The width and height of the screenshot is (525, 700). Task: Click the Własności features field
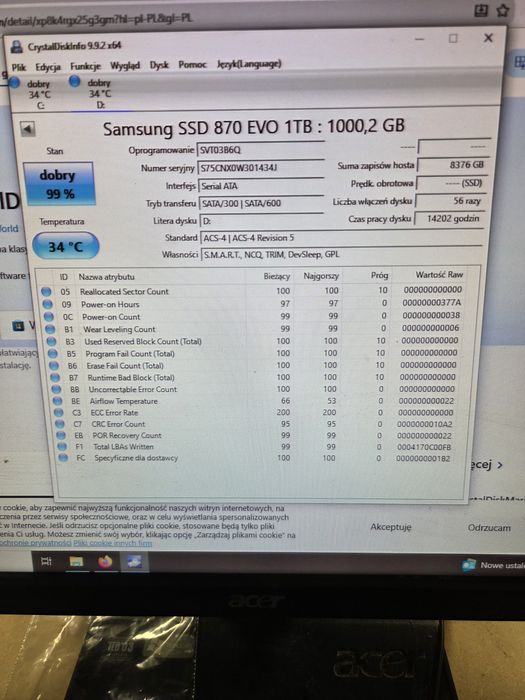pyautogui.click(x=342, y=254)
